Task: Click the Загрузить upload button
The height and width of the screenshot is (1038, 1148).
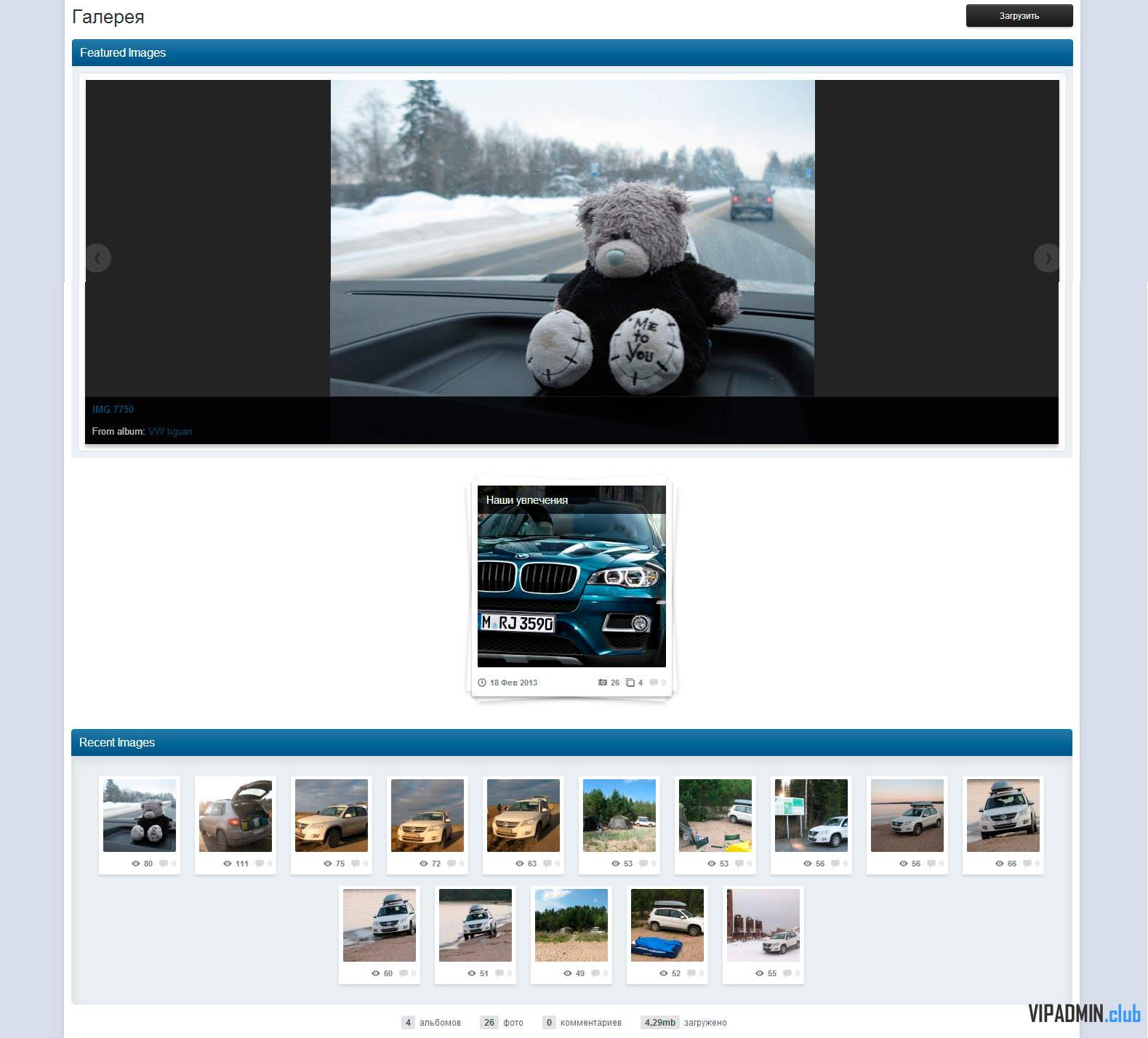Action: click(x=1019, y=16)
